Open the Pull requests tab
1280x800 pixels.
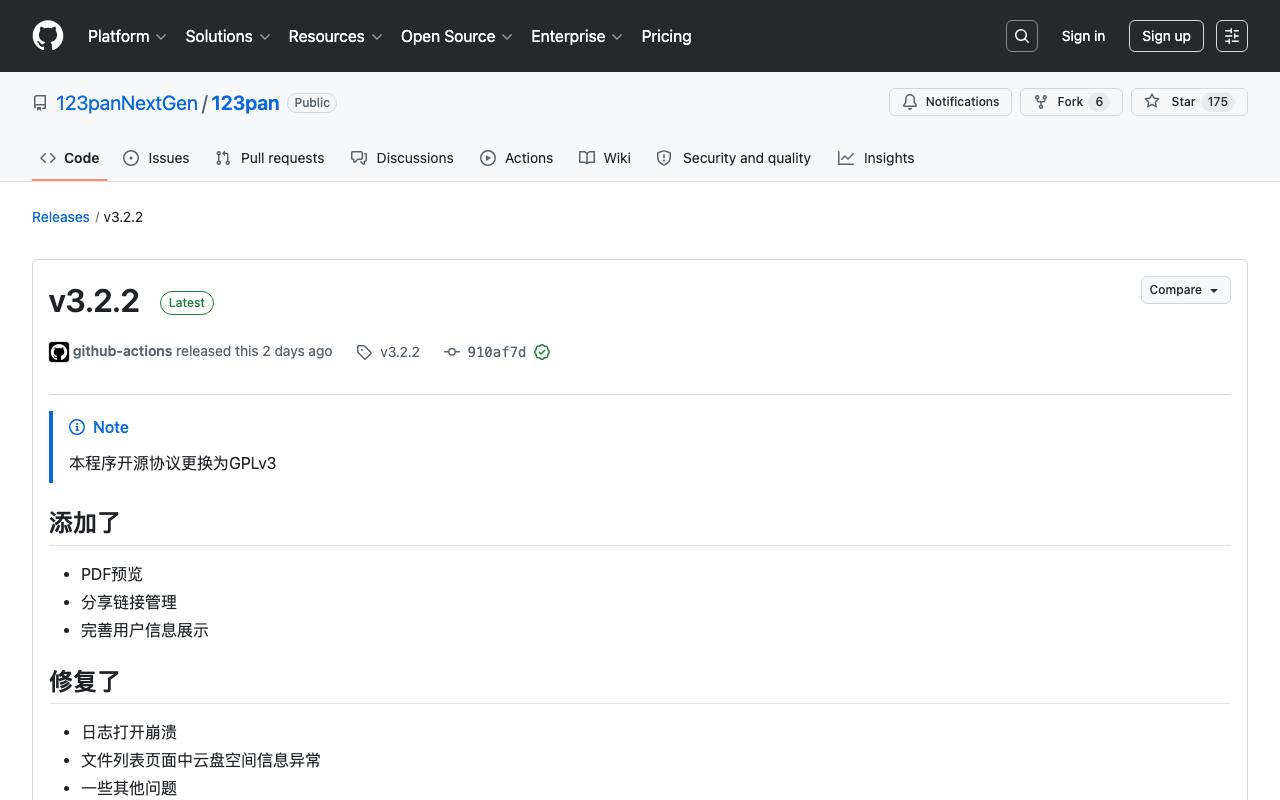click(x=270, y=158)
